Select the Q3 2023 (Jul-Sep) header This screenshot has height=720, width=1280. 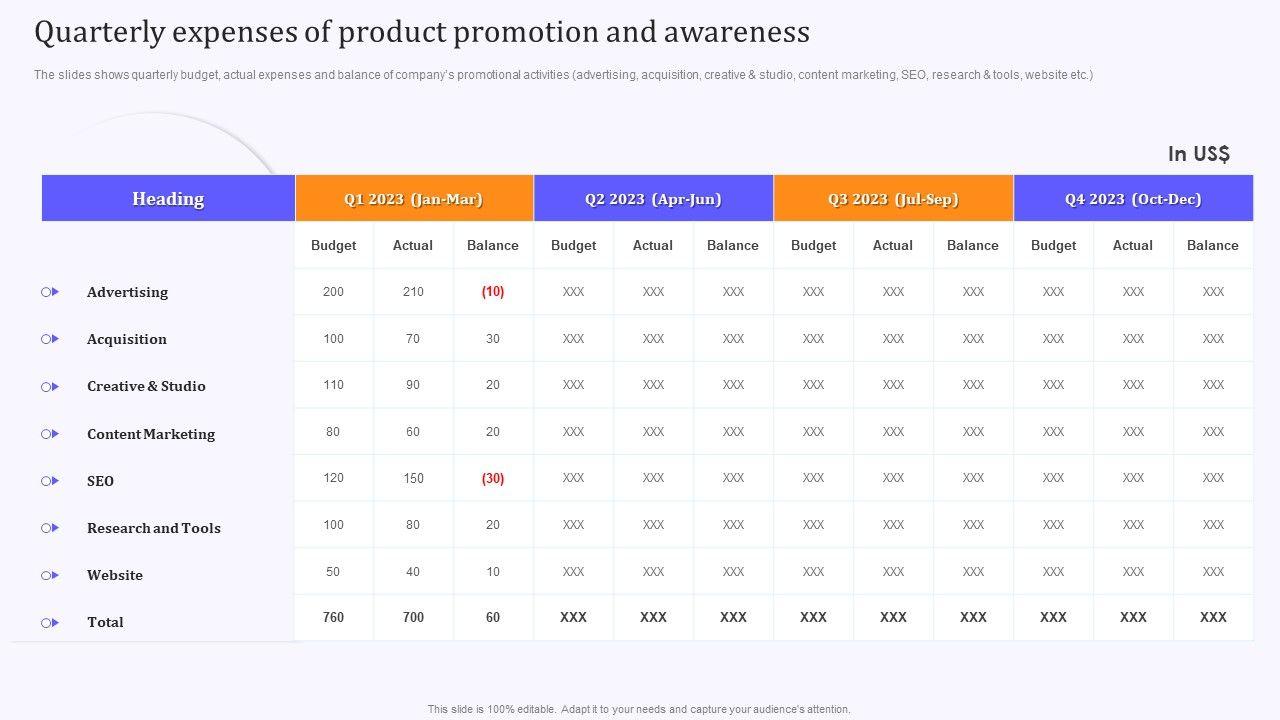[x=893, y=199]
